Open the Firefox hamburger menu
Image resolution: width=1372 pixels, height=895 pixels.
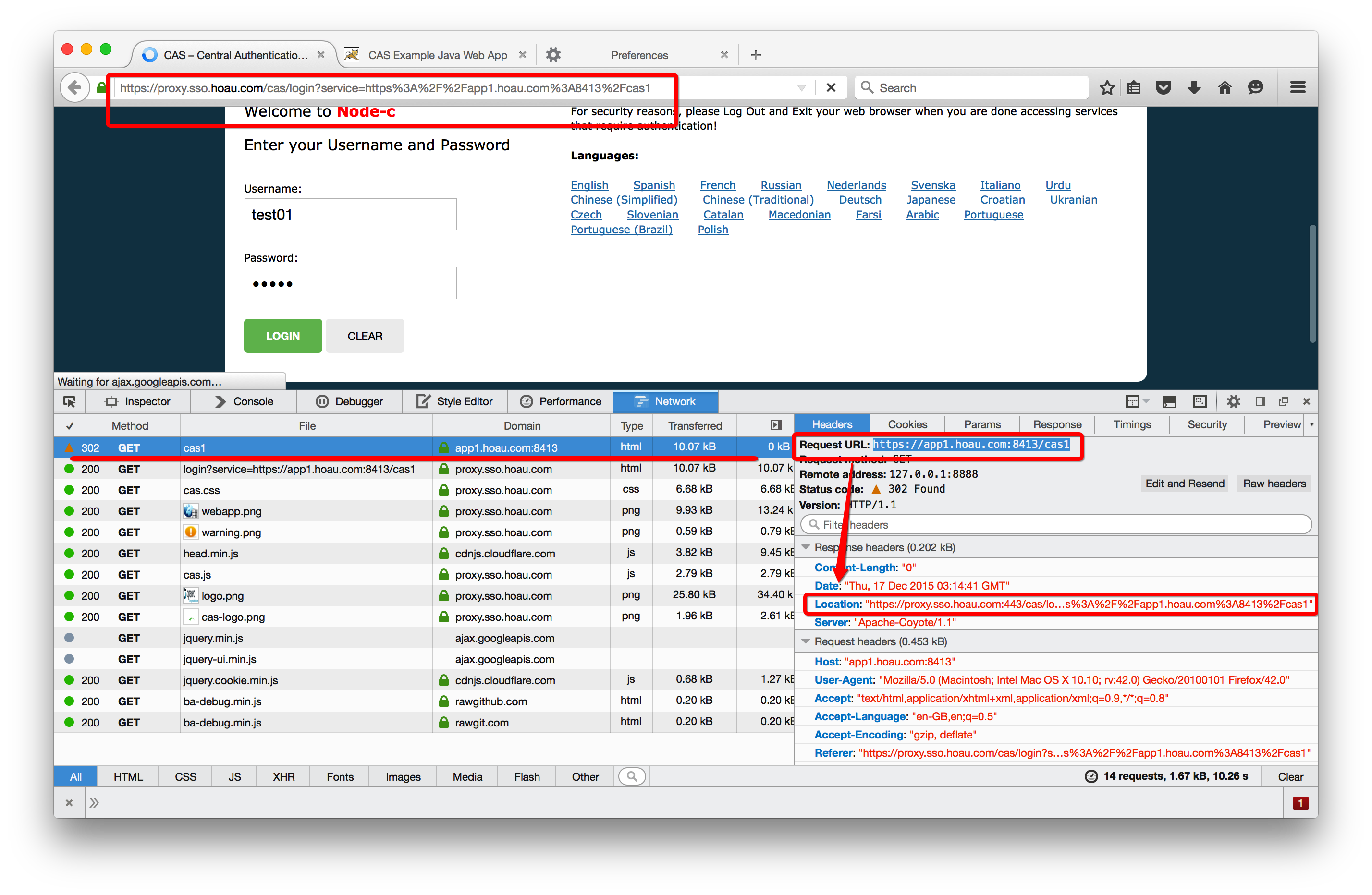click(1298, 87)
